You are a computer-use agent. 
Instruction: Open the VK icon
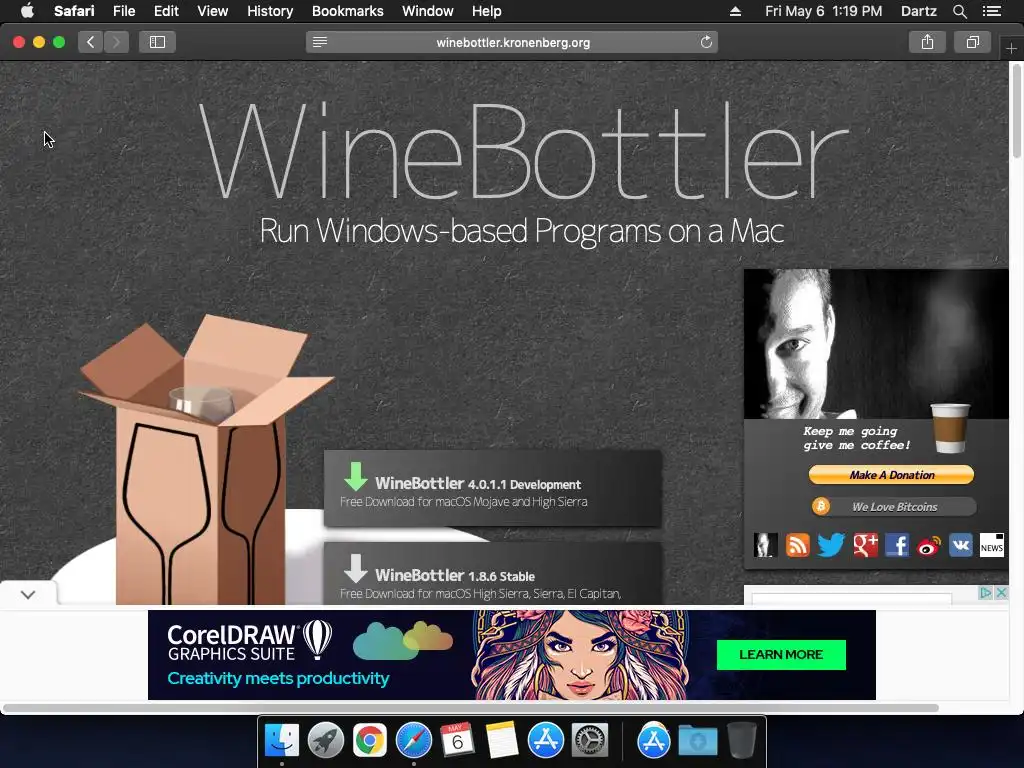tap(961, 545)
